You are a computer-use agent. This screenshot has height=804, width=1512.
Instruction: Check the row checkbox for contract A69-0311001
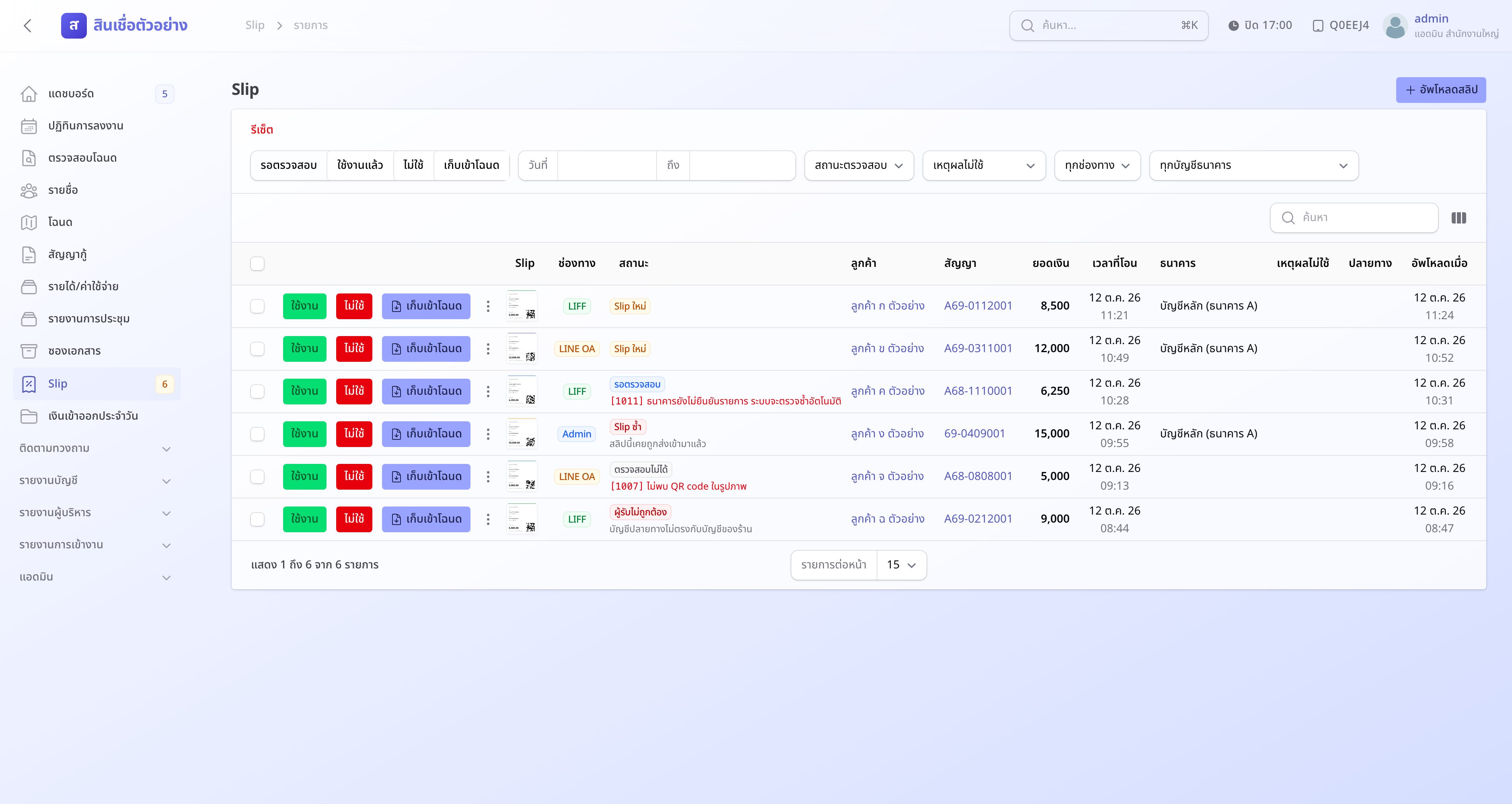(x=257, y=349)
